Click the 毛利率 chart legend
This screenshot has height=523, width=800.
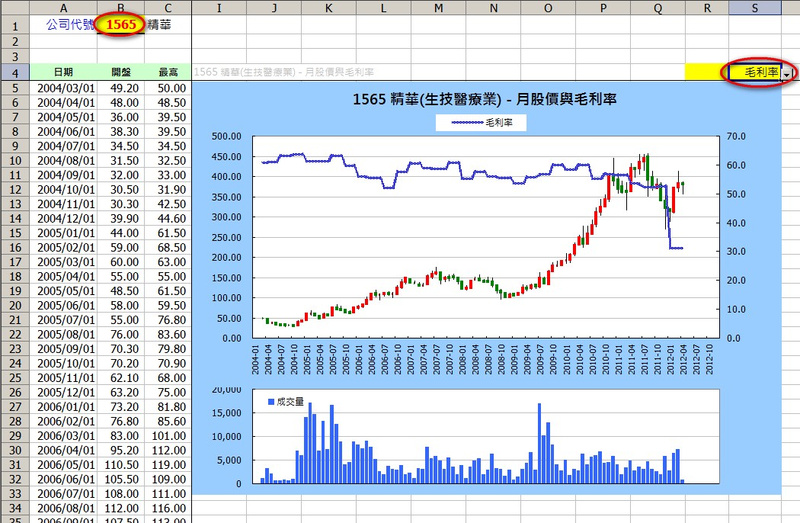coord(481,122)
